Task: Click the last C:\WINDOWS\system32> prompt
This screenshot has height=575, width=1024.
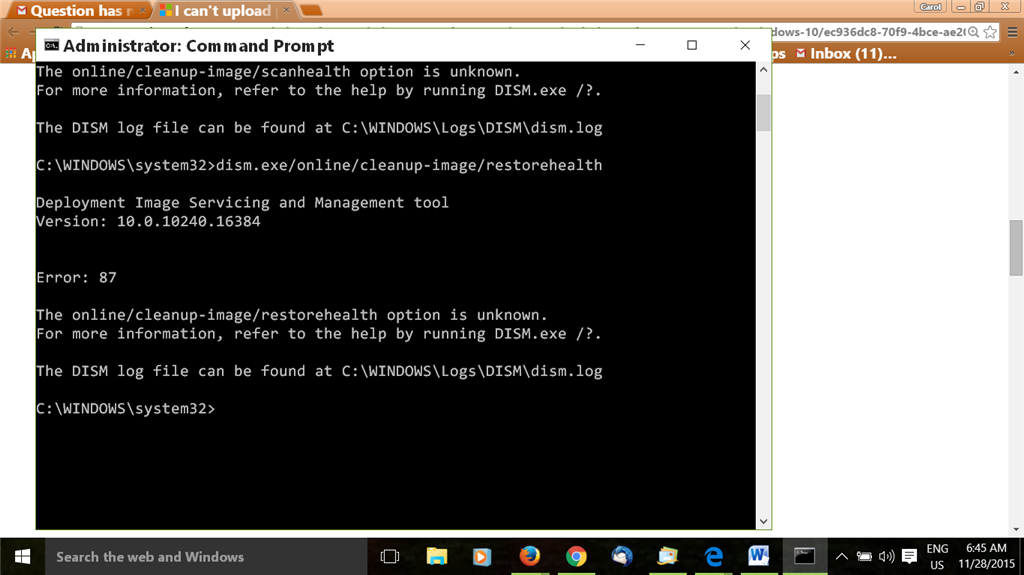Action: pos(125,409)
